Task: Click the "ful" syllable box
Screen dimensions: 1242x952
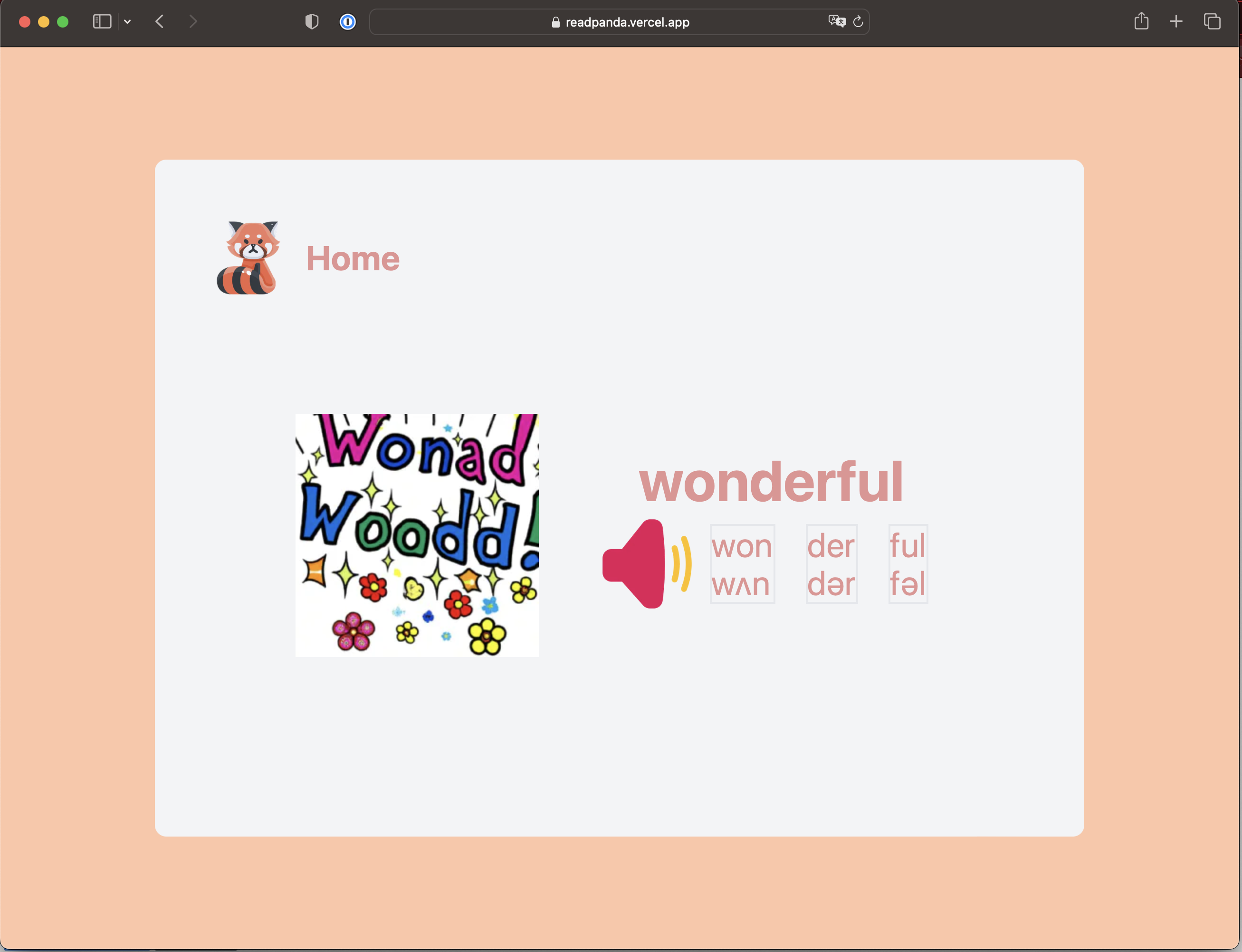Action: click(908, 564)
